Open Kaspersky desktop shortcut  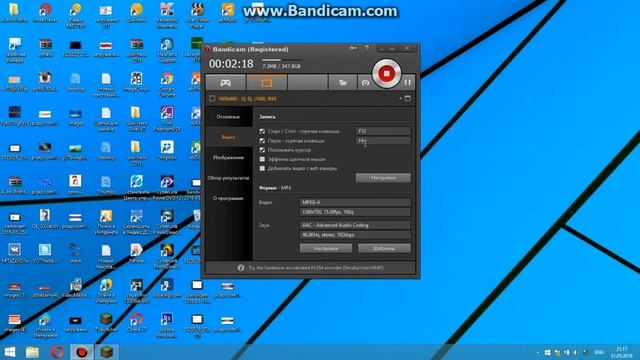pyautogui.click(x=167, y=15)
